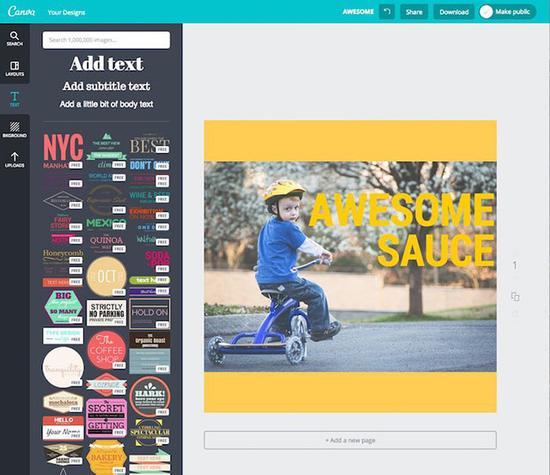Click the Share button
This screenshot has height=475, width=550.
(x=414, y=12)
